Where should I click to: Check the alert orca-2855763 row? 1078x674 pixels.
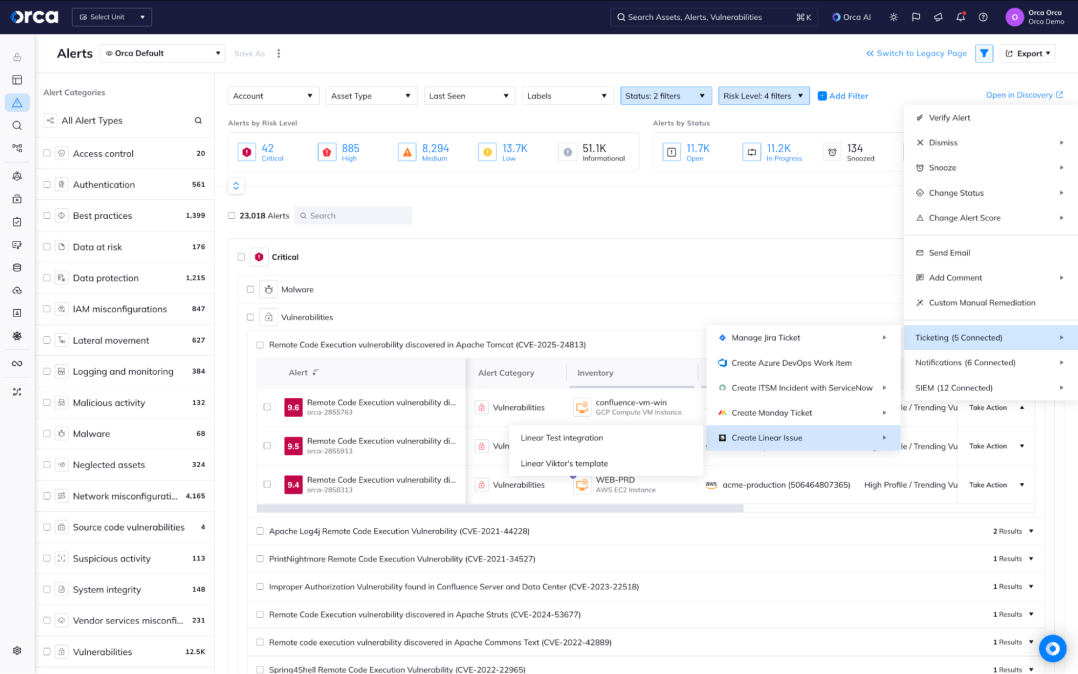267,407
